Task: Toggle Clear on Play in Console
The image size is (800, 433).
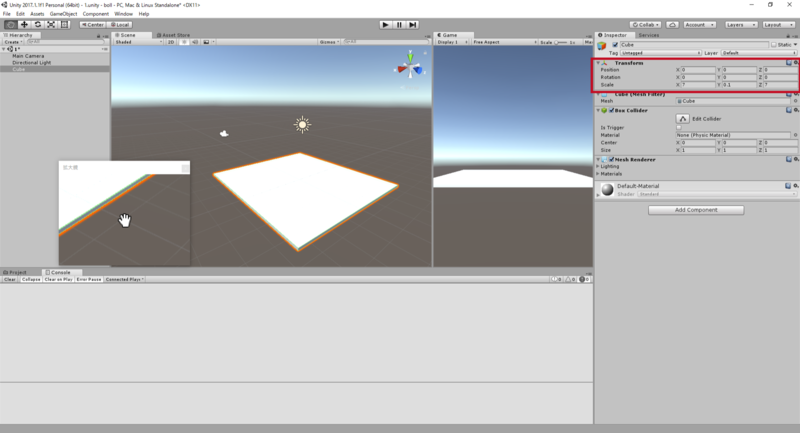Action: [x=58, y=279]
